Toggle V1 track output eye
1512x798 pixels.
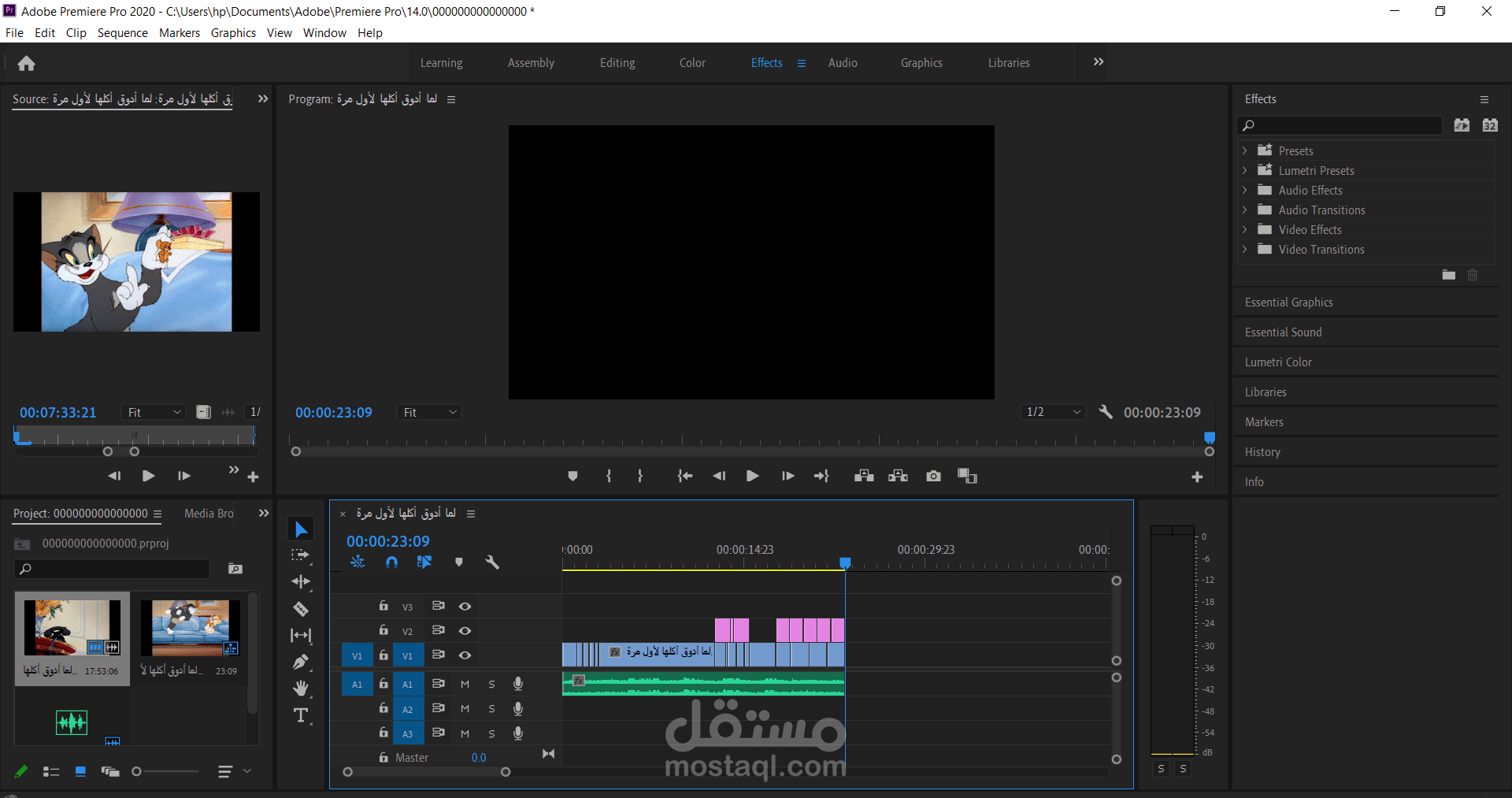pos(465,655)
